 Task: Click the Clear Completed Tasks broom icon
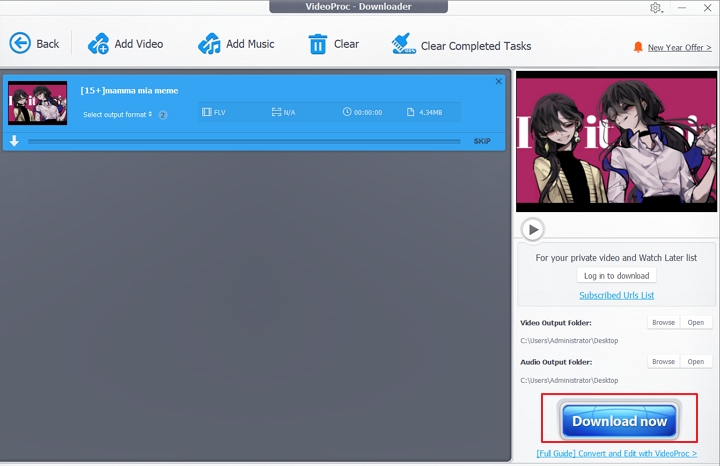coord(403,44)
